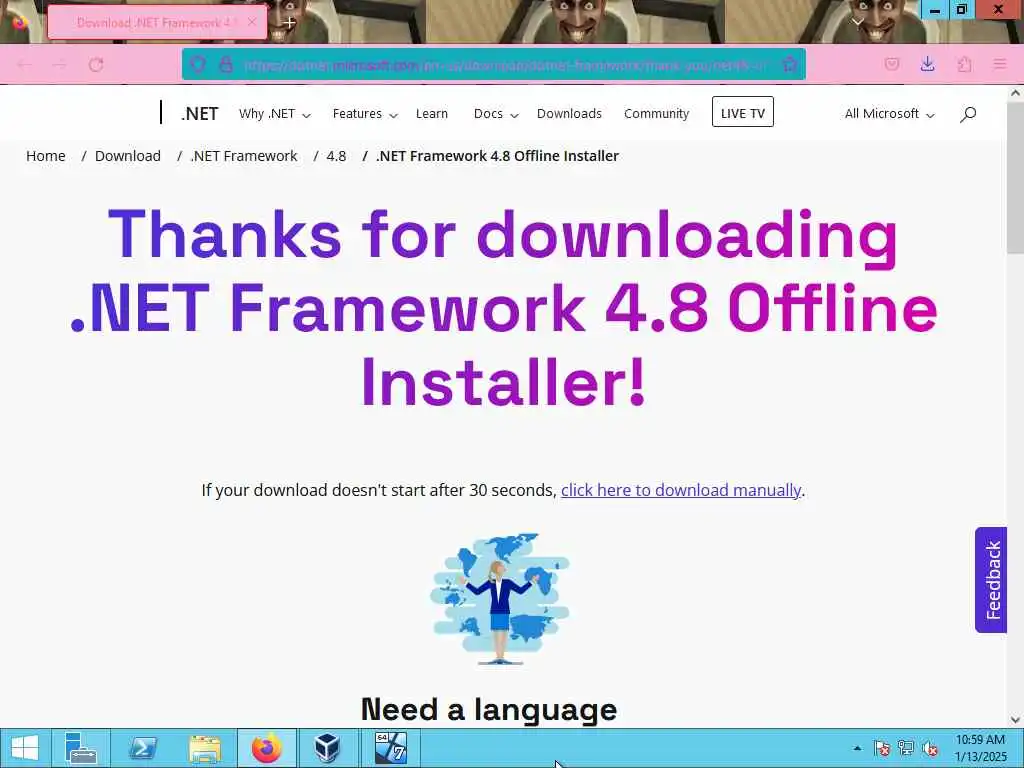The height and width of the screenshot is (768, 1024).
Task: Open tracking protection shield icon
Action: point(198,64)
